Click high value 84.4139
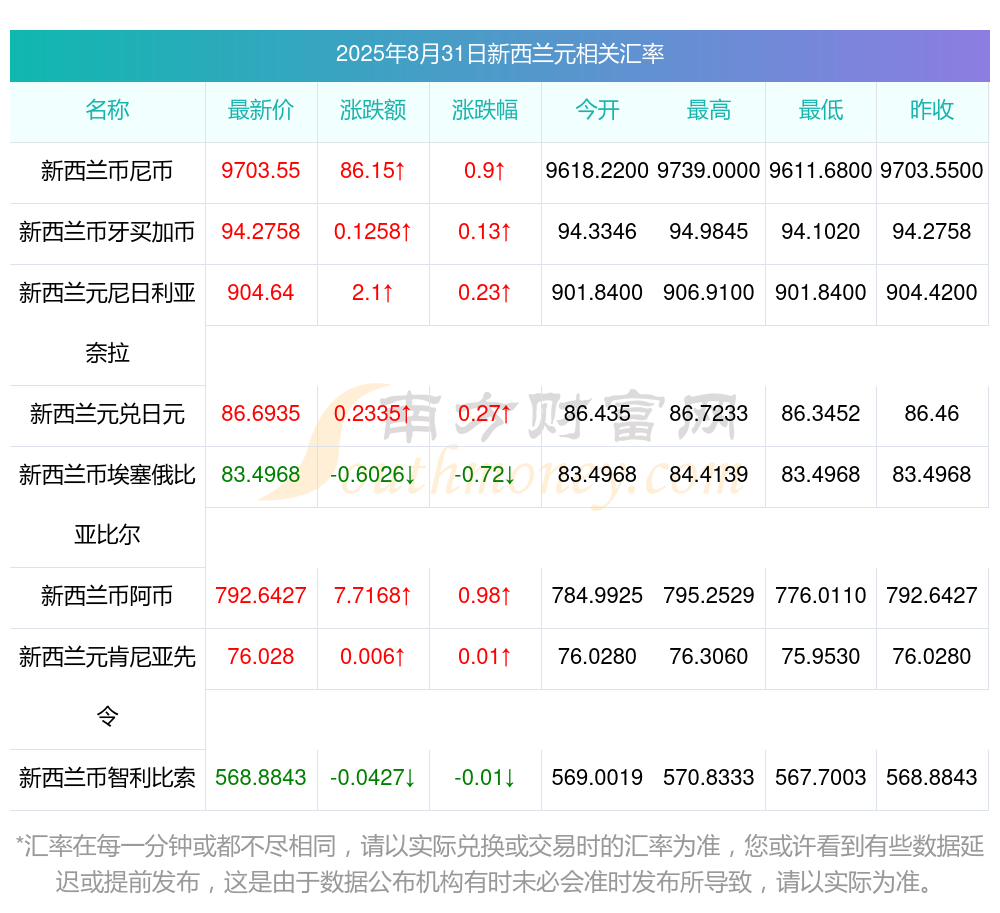1000x913 pixels. pos(709,474)
